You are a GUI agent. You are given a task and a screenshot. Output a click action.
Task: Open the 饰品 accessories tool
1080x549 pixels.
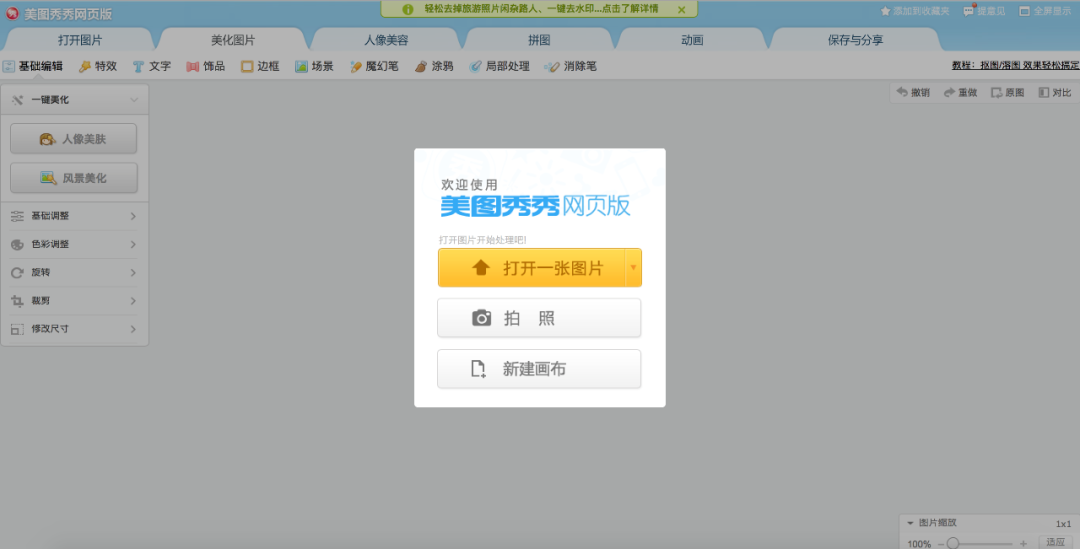pos(206,66)
